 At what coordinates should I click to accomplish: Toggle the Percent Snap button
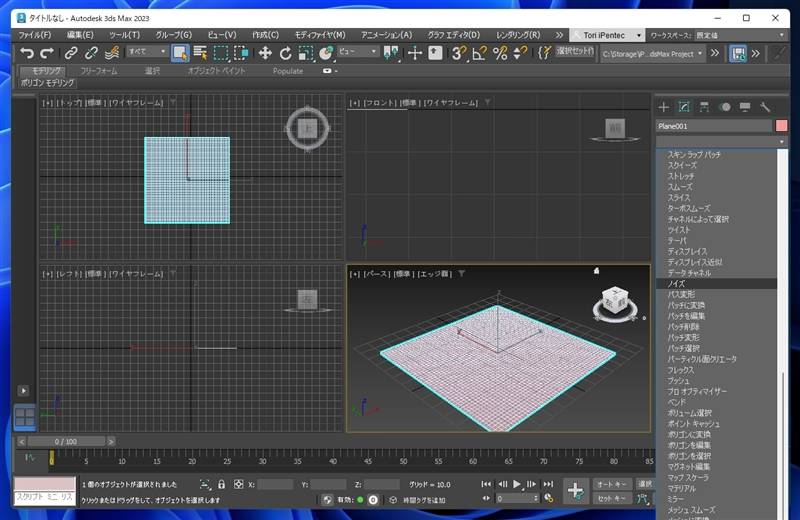tap(500, 53)
